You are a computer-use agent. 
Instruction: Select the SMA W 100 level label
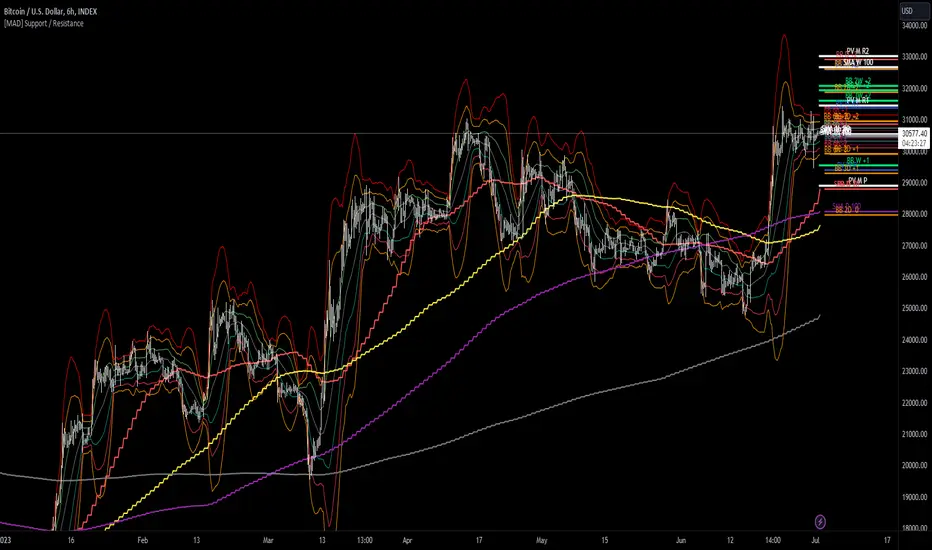pyautogui.click(x=858, y=62)
